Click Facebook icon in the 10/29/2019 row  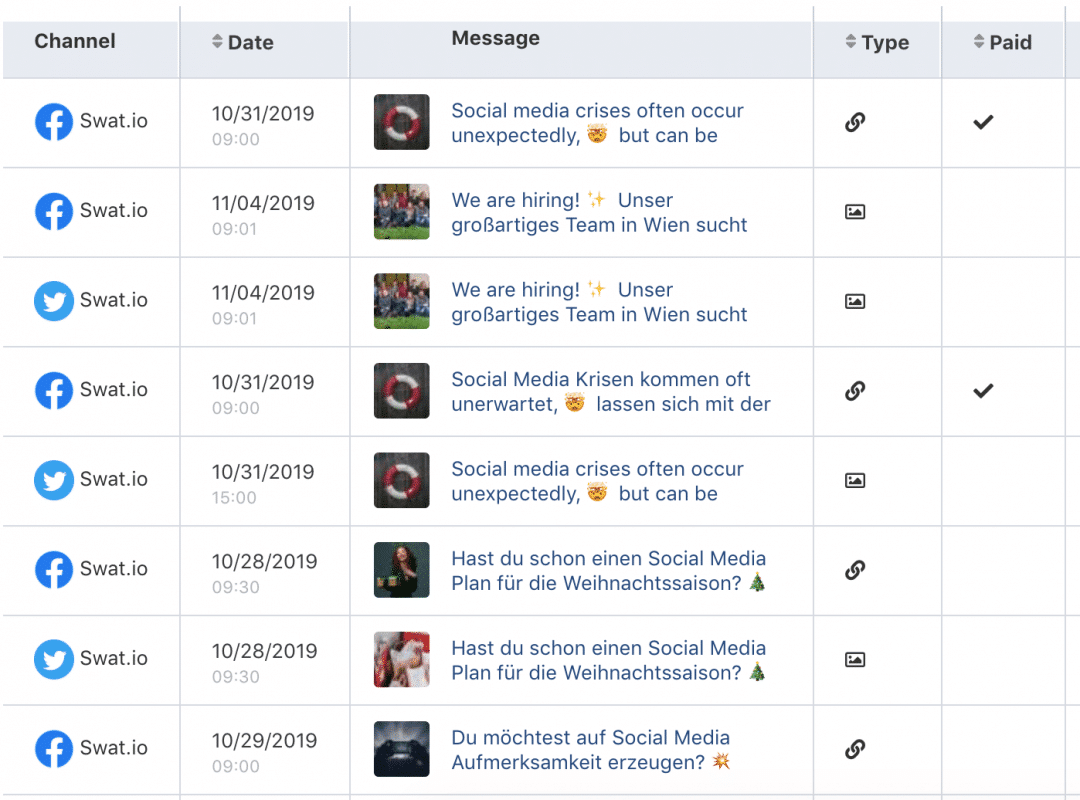(x=54, y=749)
